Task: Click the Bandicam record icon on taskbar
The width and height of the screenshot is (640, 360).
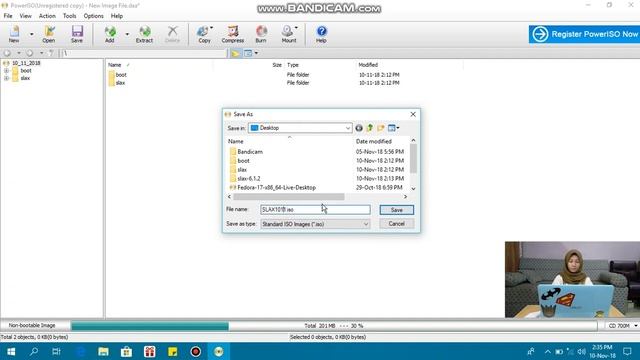Action: point(196,351)
